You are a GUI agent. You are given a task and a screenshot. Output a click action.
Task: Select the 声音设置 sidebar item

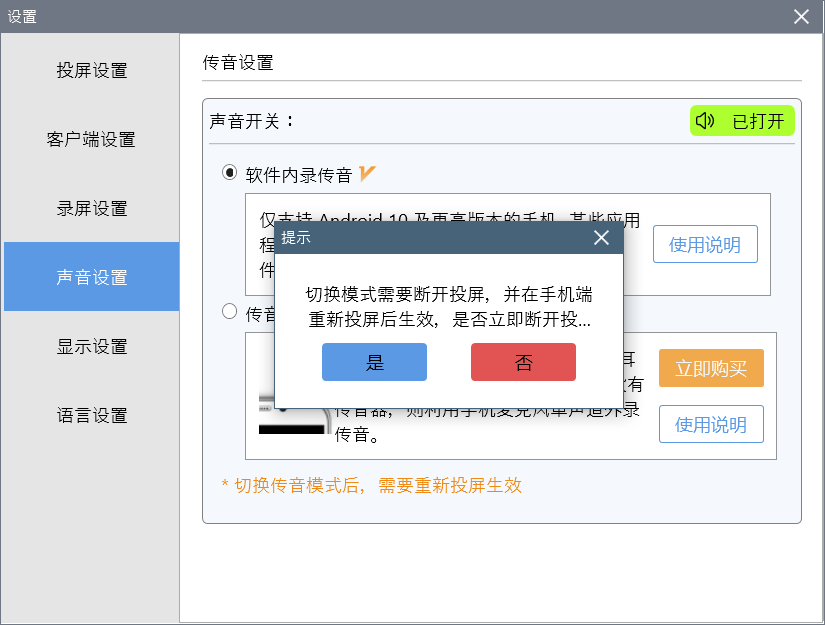[92, 277]
